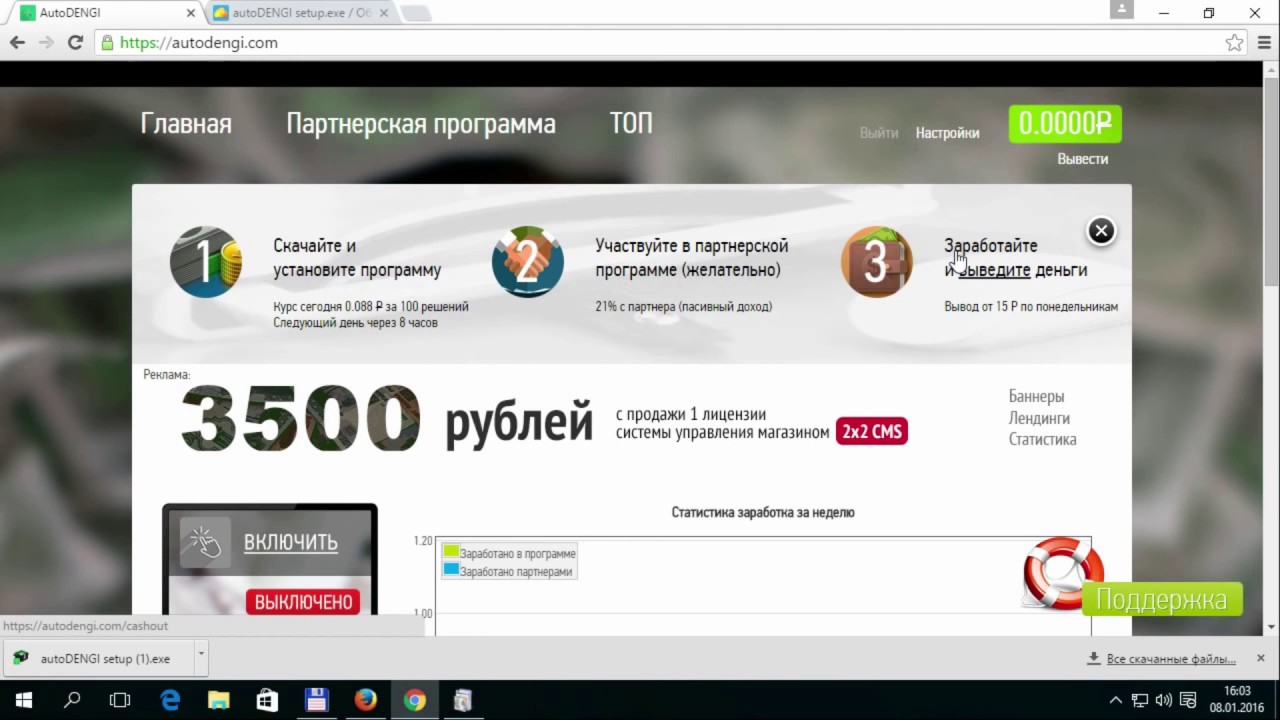Viewport: 1280px width, 720px height.
Task: Open Action Center notification icon
Action: tap(1188, 700)
